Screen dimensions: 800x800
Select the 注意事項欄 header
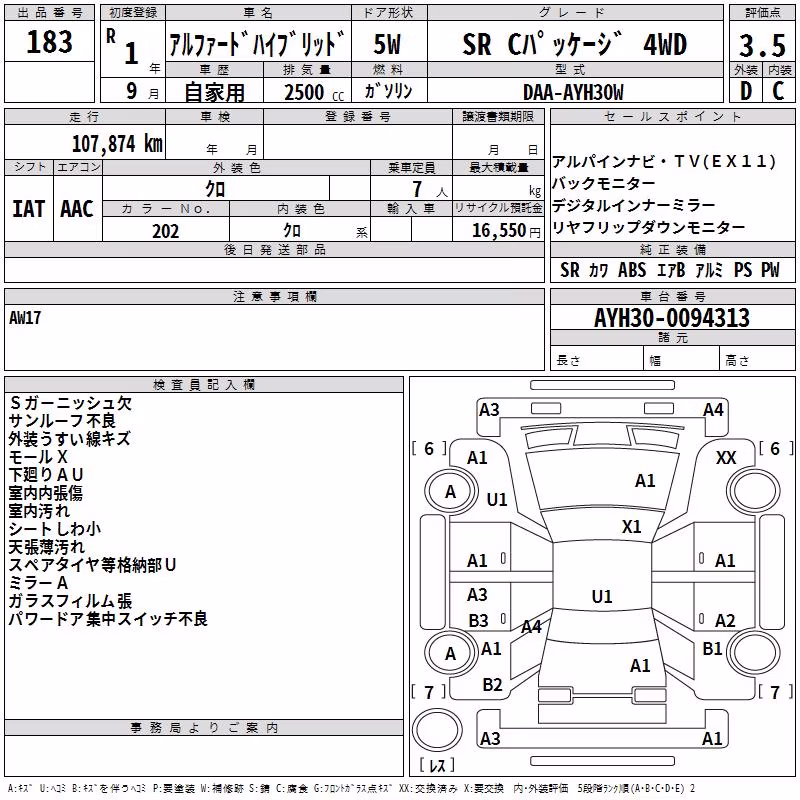tap(274, 296)
